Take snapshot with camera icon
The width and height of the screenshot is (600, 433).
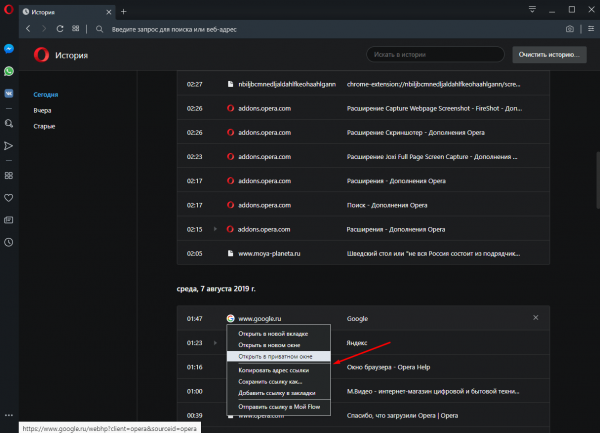(x=569, y=29)
